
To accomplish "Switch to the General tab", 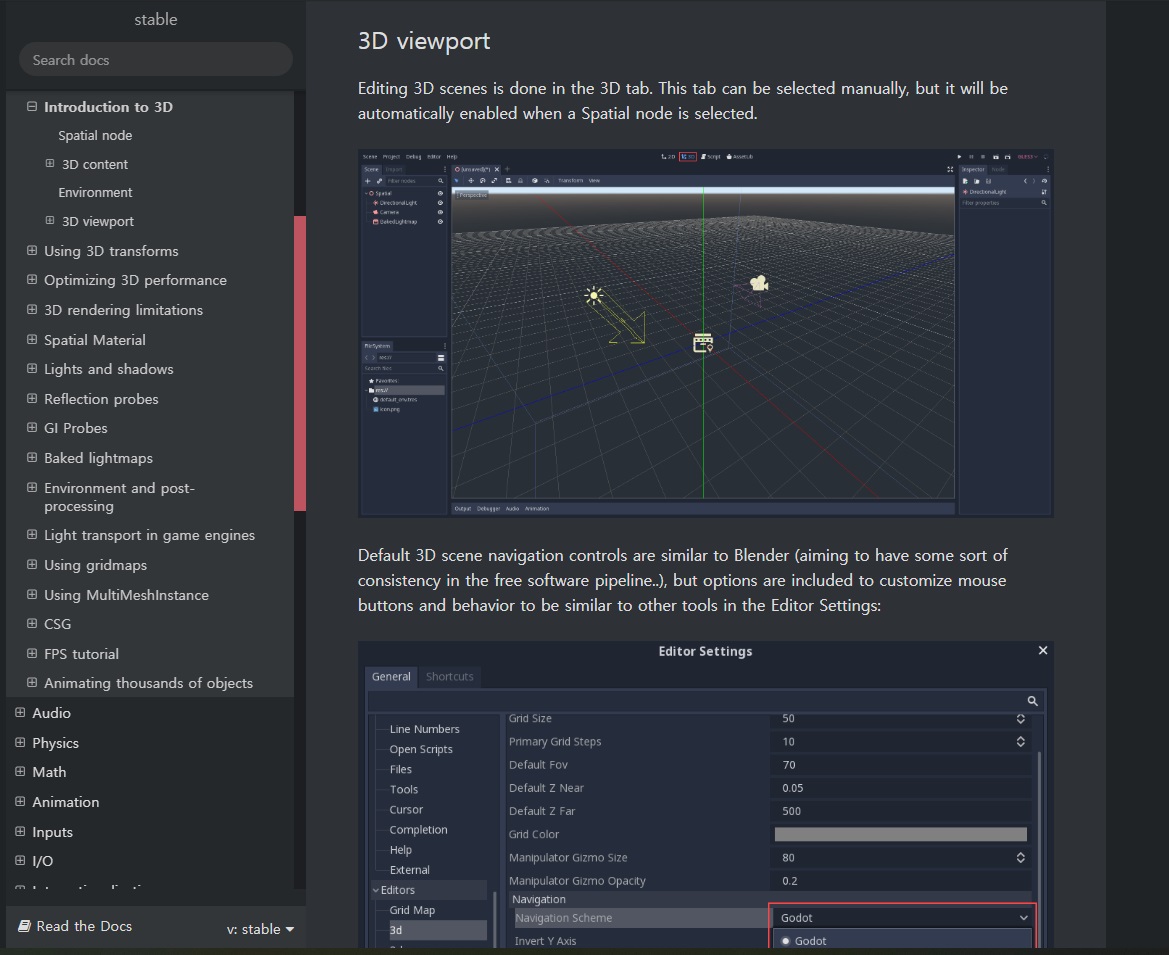I will (x=391, y=676).
